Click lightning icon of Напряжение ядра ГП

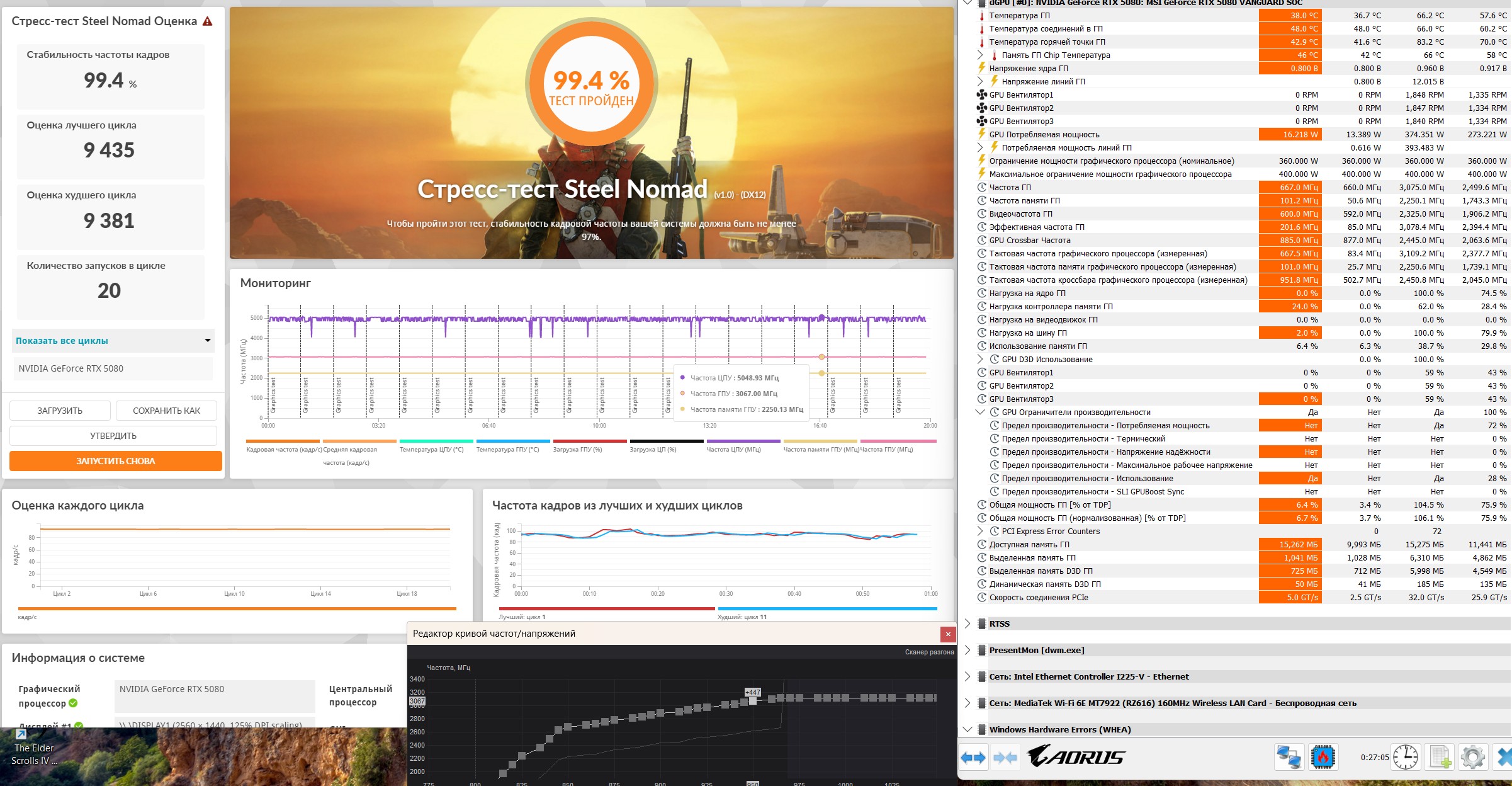tap(981, 69)
